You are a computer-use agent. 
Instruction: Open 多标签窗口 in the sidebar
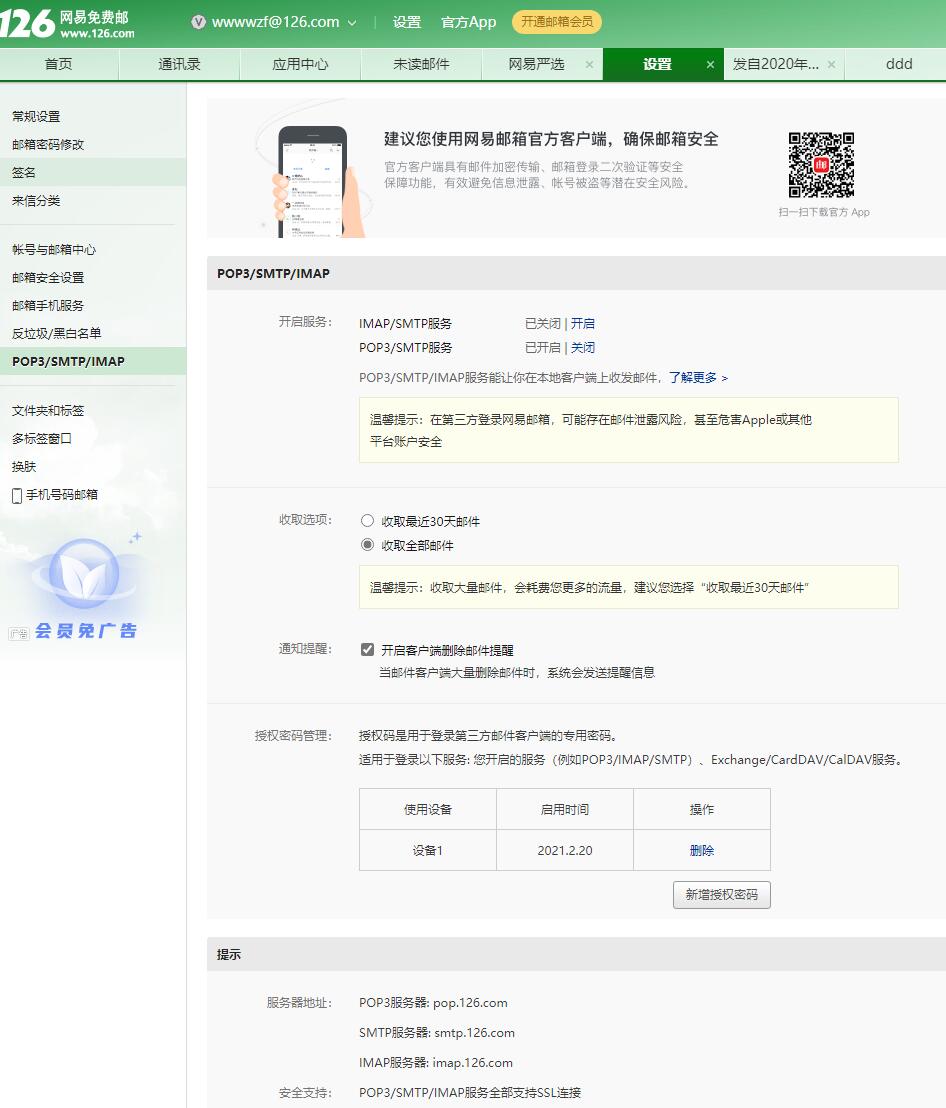click(x=42, y=439)
